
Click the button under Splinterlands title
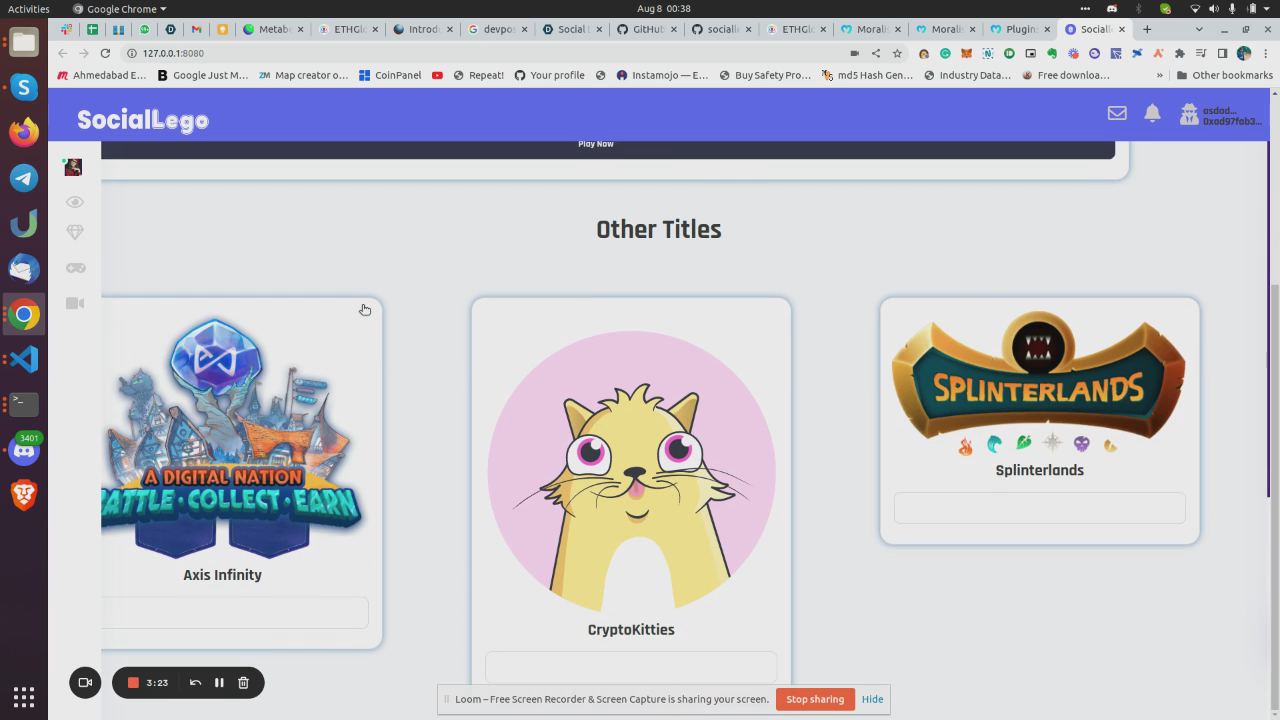[1039, 508]
